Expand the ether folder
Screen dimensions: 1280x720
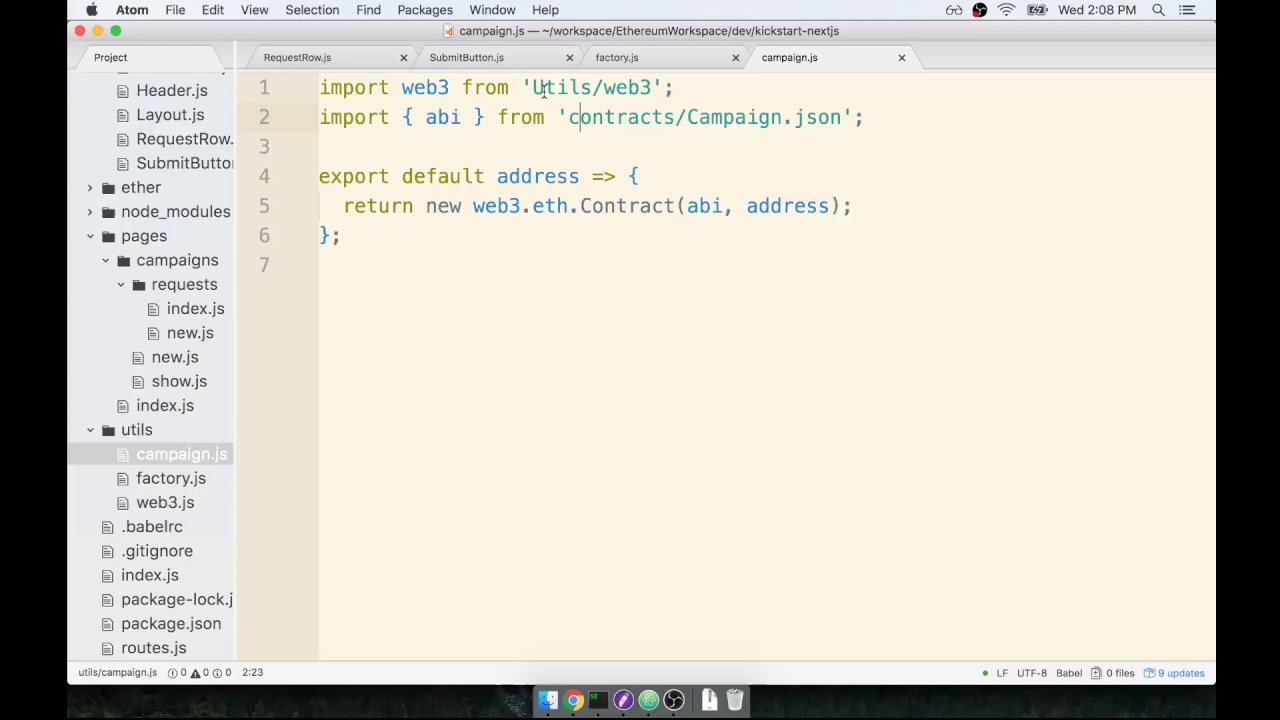(x=90, y=188)
